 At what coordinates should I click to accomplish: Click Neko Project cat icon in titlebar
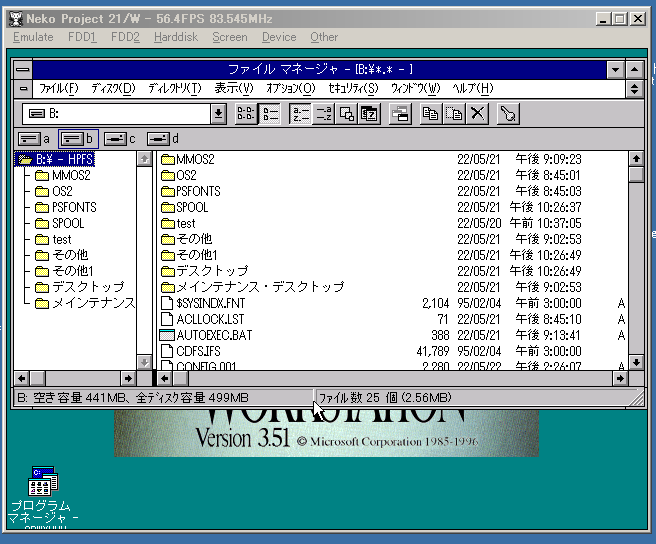(16, 19)
